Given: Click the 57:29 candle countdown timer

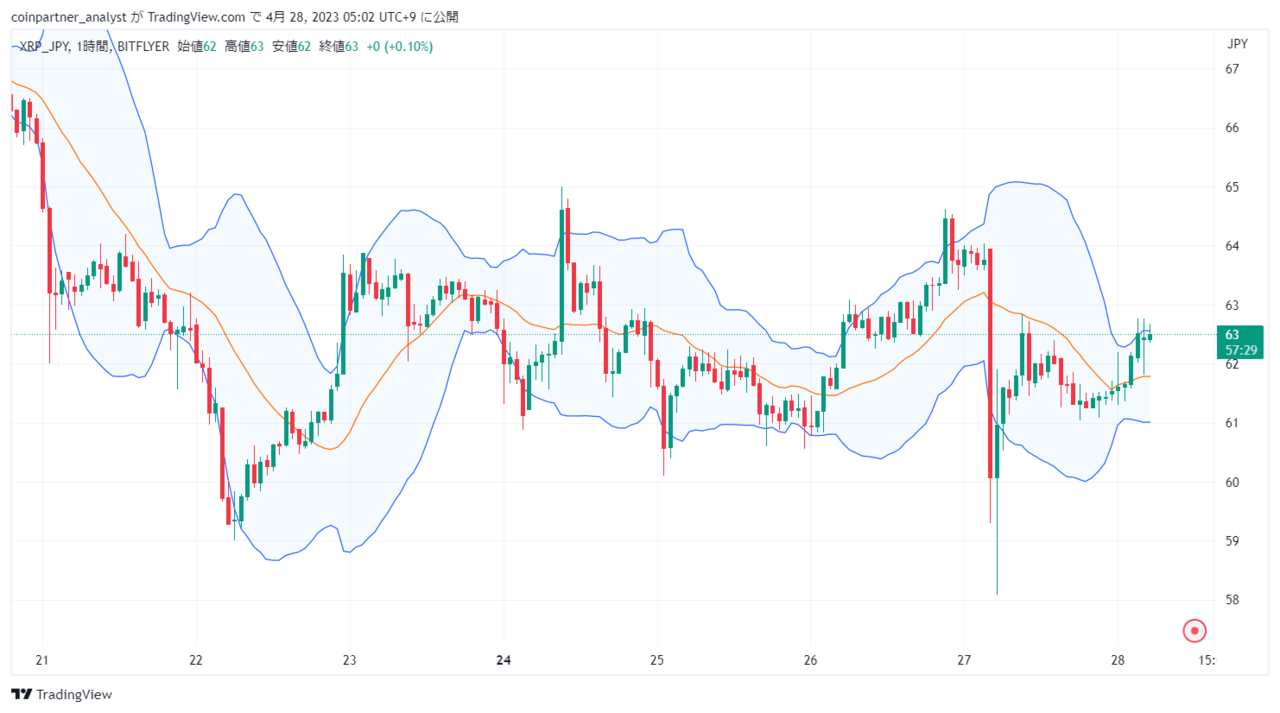Looking at the screenshot, I should [1239, 350].
